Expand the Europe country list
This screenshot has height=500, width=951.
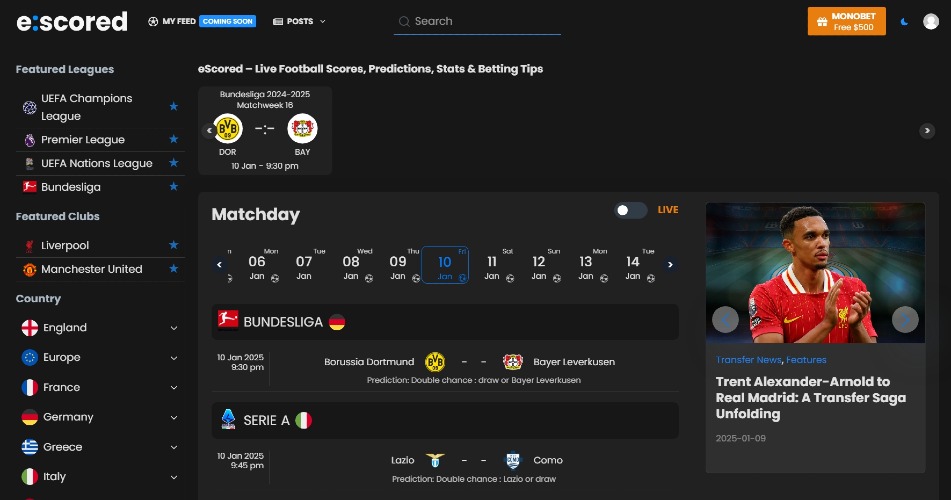point(173,358)
